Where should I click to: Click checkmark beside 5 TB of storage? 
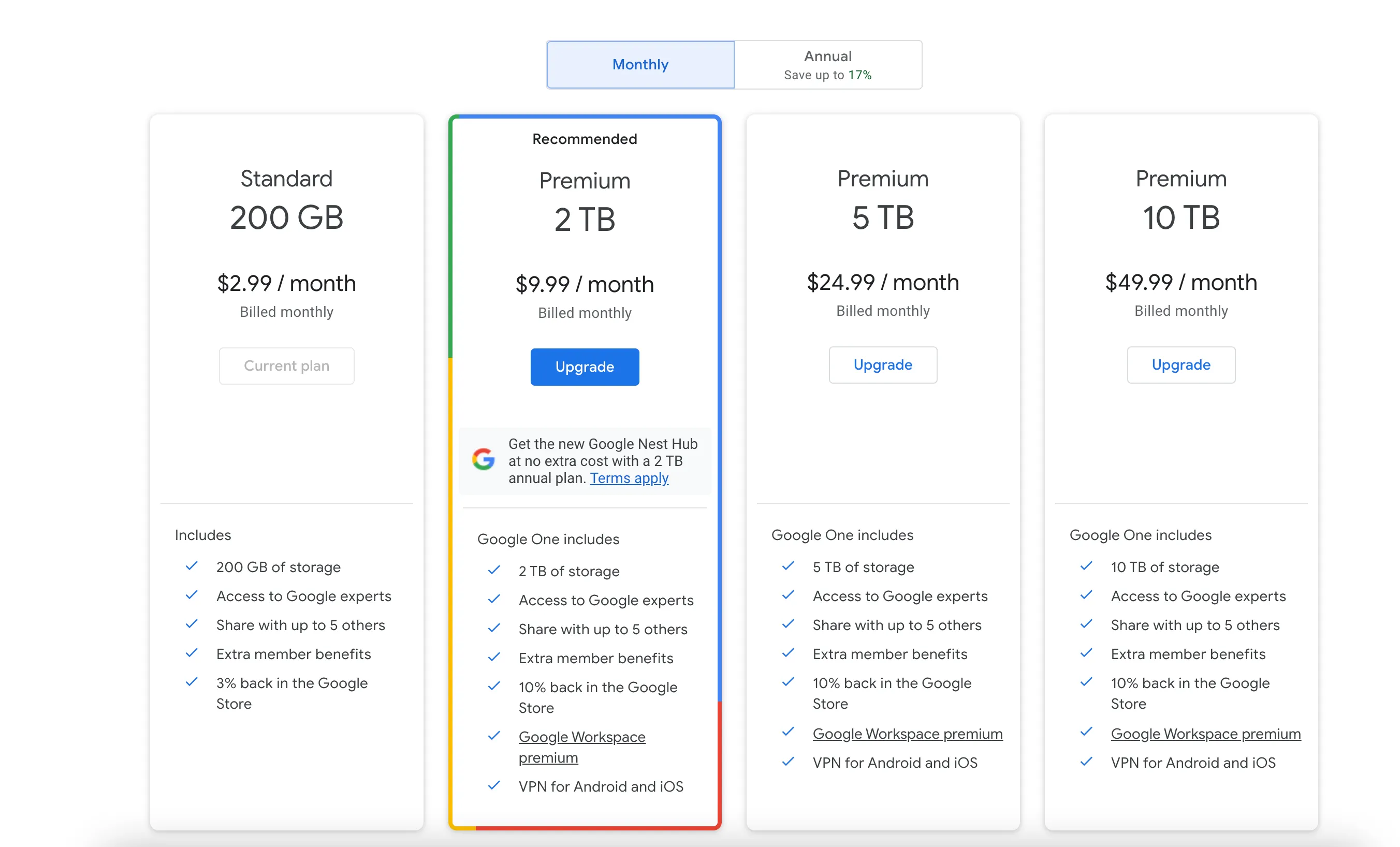click(x=788, y=566)
